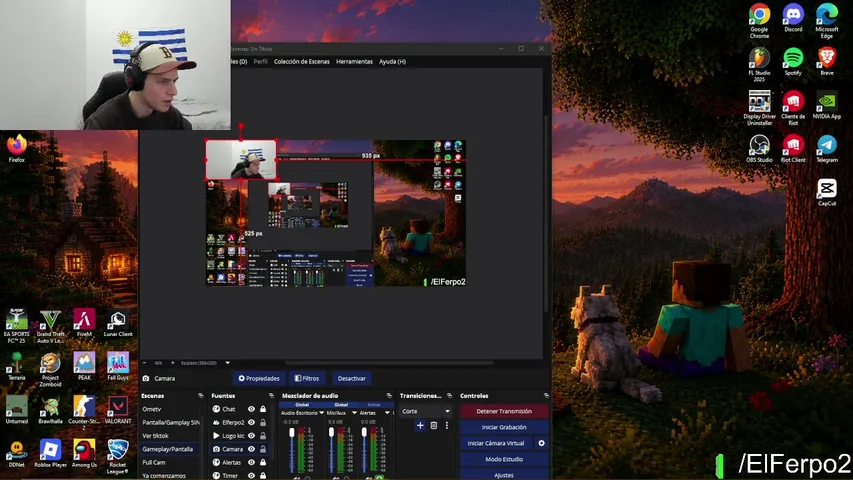Click the Mic/Aux volume fader

pos(331,432)
